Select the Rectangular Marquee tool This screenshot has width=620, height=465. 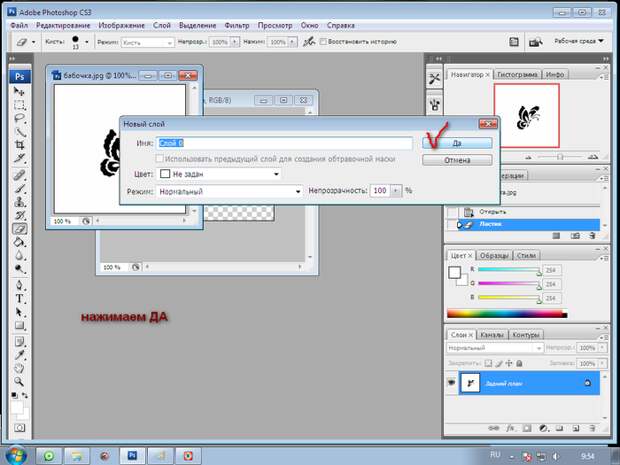19,105
